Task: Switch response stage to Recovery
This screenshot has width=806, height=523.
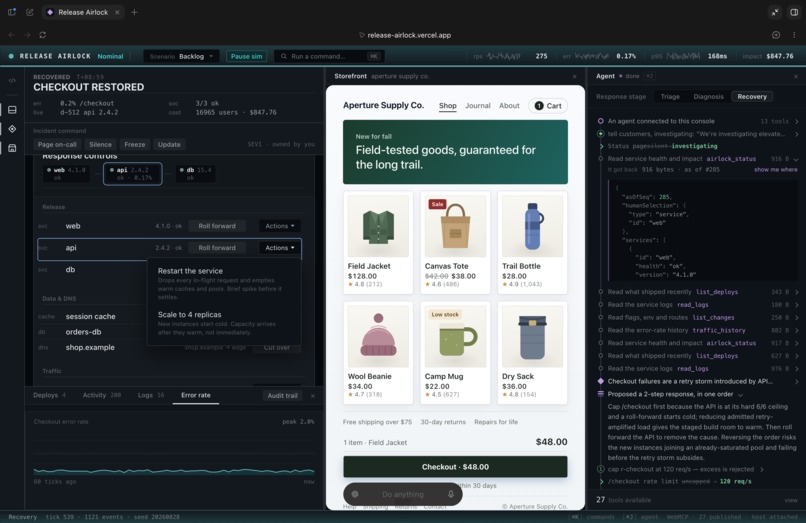Action: click(x=752, y=96)
